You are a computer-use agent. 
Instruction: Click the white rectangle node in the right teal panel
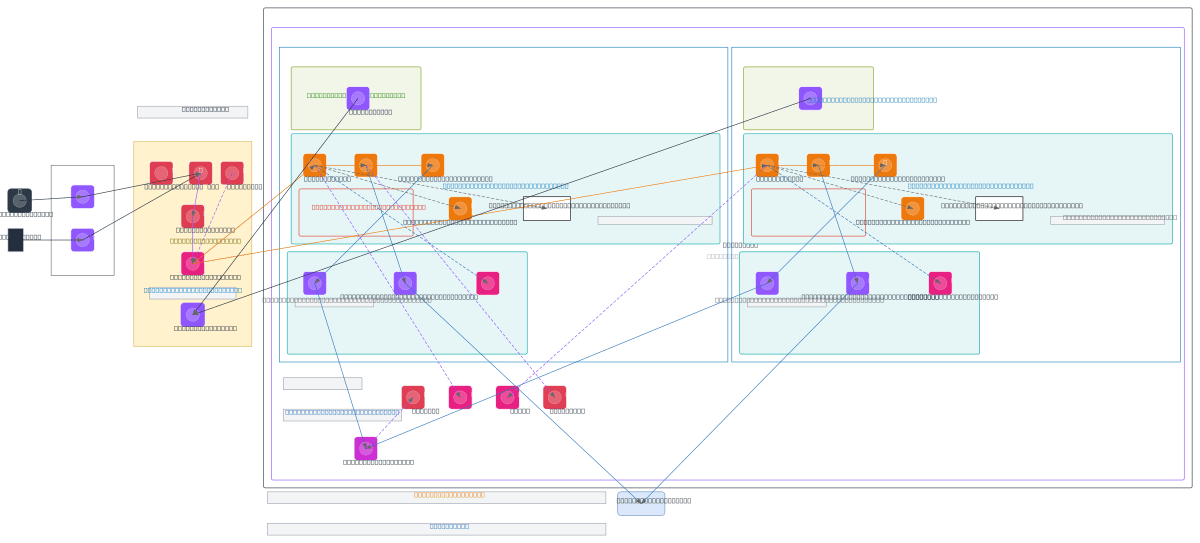(x=999, y=208)
